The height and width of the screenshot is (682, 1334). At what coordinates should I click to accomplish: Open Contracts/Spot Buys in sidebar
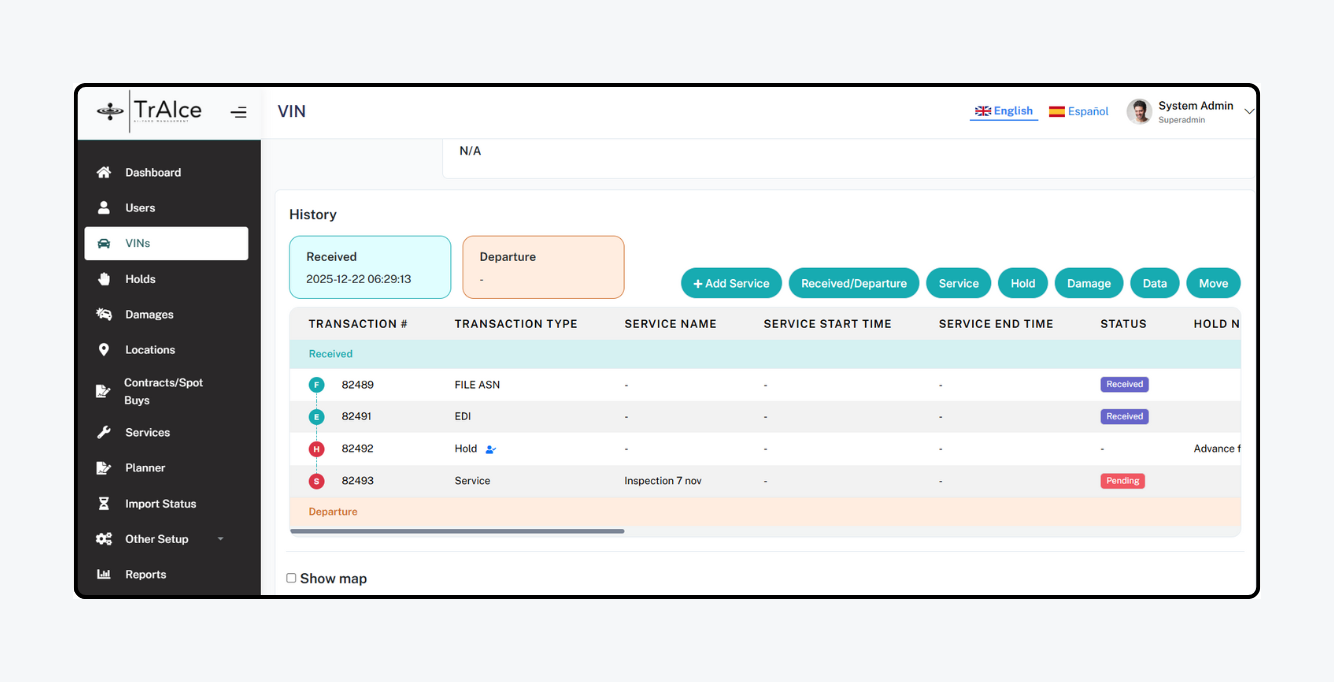point(163,391)
